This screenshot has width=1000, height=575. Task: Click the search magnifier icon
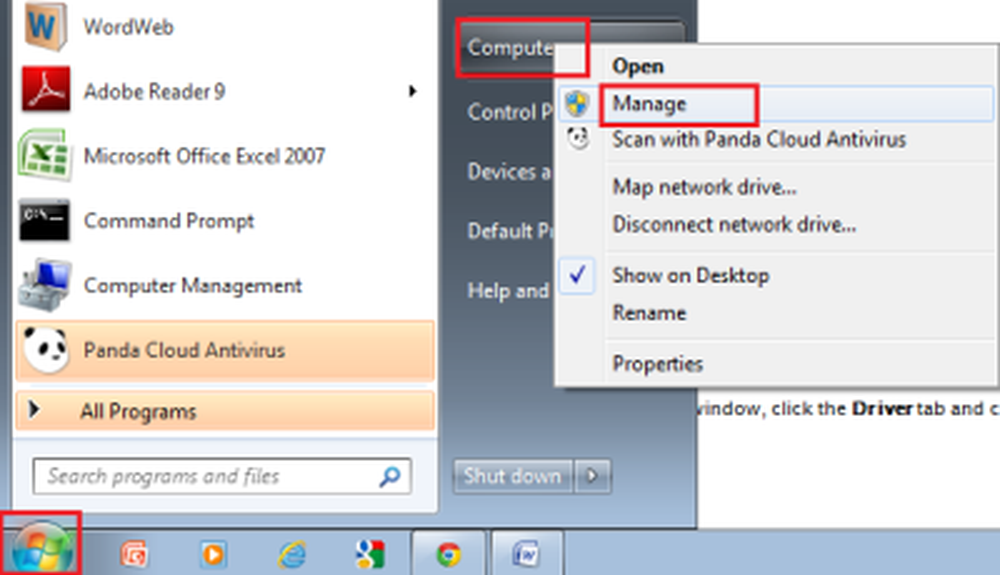(x=390, y=476)
